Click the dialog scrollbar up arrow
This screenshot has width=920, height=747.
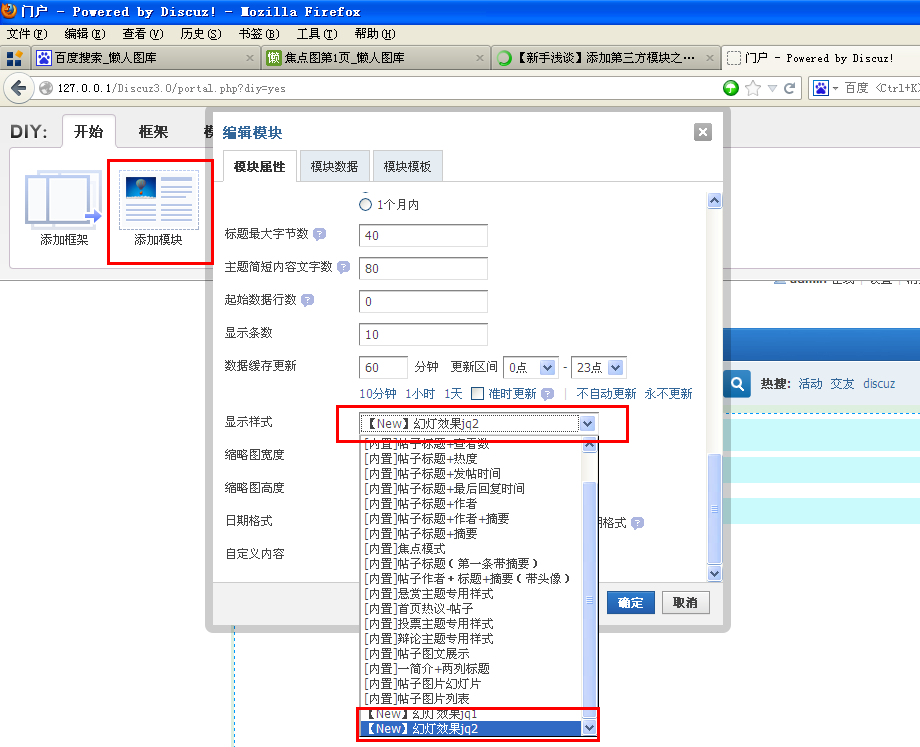tap(714, 201)
